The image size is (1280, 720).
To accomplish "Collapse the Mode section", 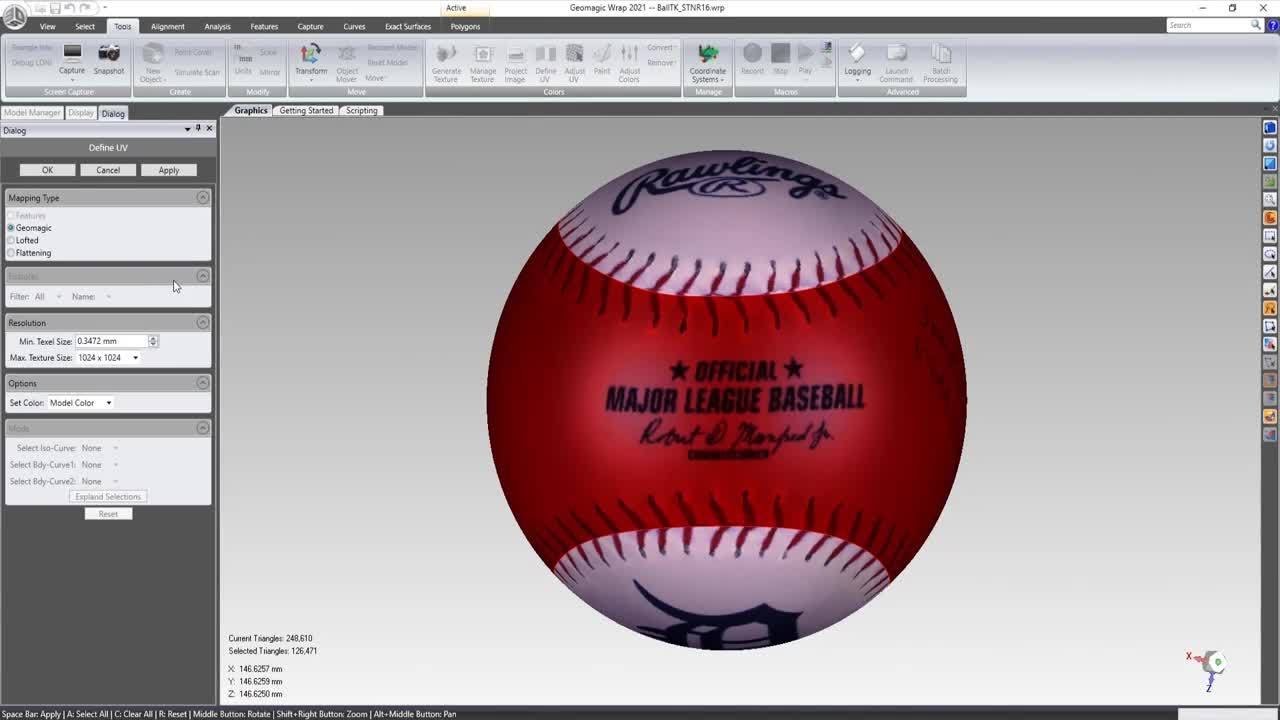I will click(203, 428).
